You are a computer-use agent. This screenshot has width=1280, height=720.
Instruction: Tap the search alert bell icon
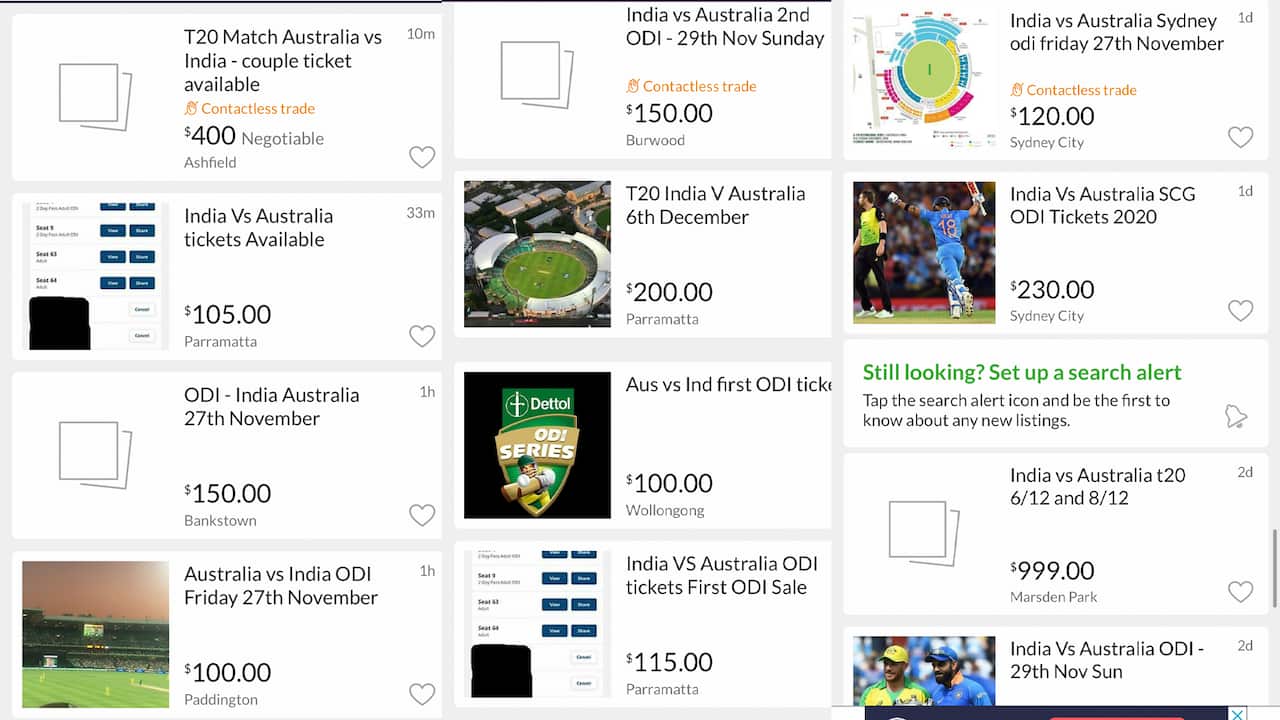1237,415
